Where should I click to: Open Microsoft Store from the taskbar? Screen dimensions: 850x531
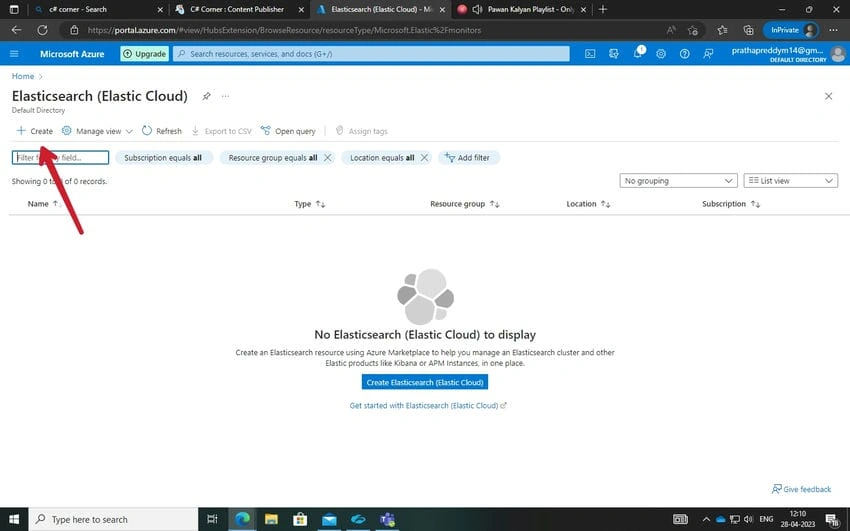(300, 519)
